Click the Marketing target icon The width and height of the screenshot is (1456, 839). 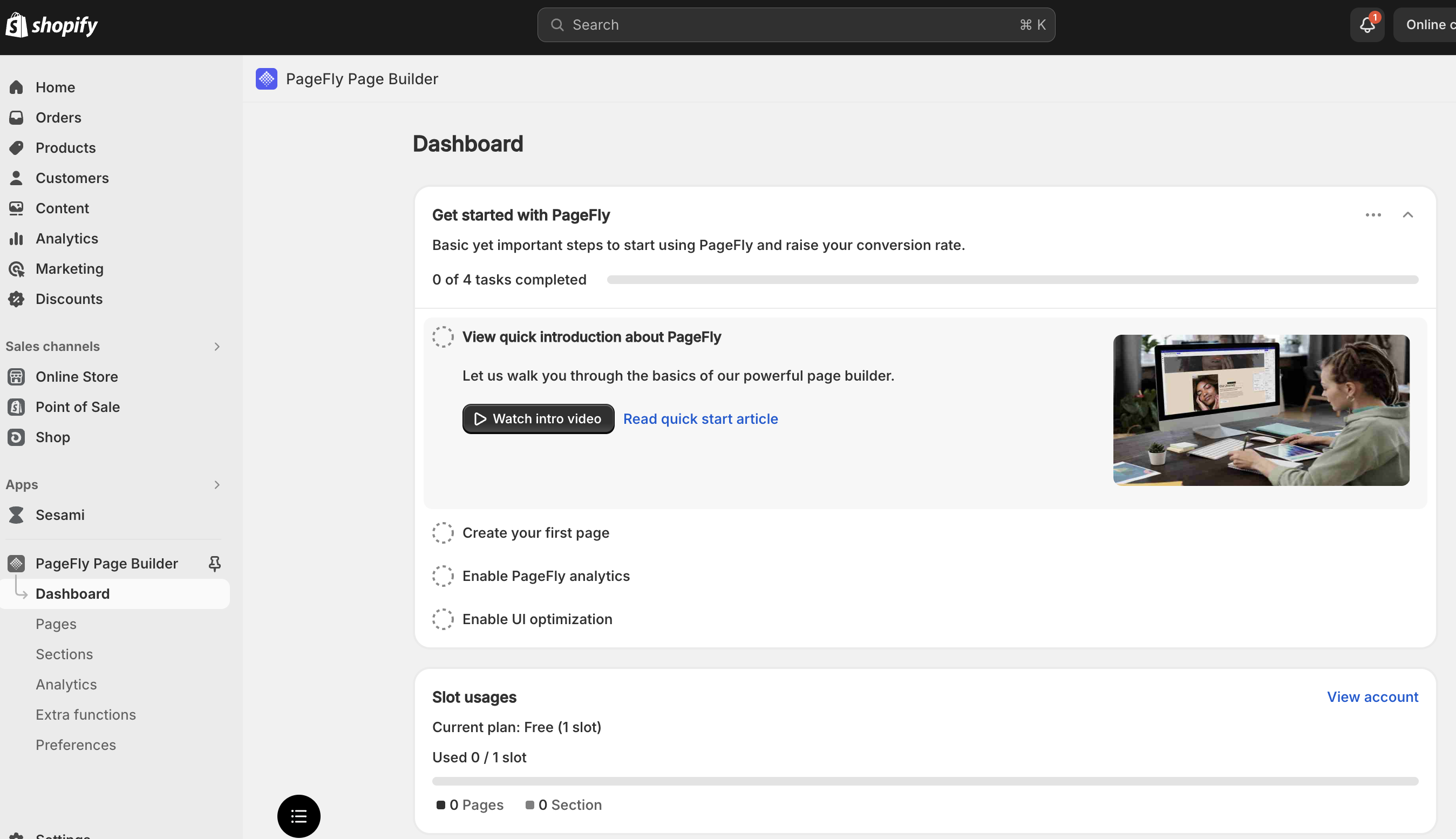click(16, 268)
